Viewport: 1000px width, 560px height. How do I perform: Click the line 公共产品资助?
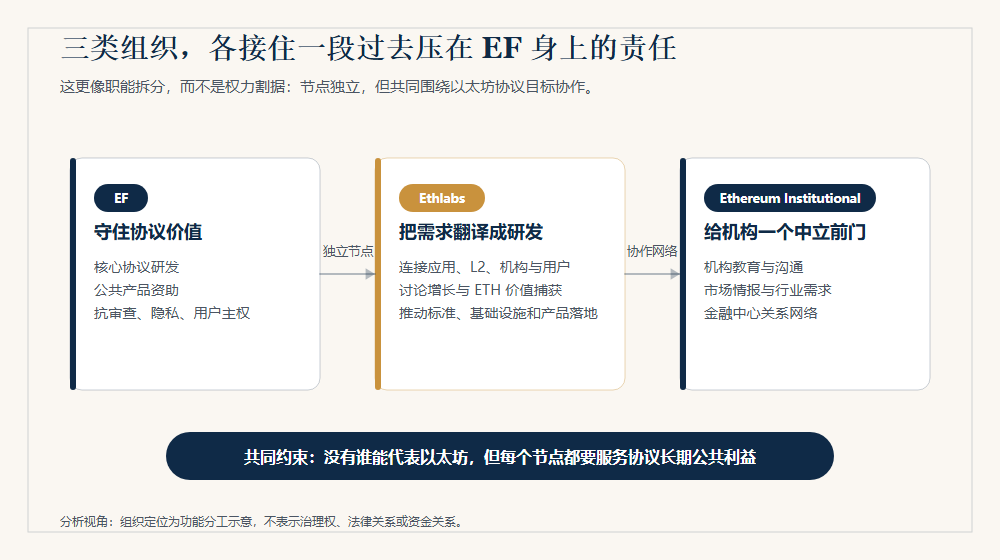(x=136, y=290)
